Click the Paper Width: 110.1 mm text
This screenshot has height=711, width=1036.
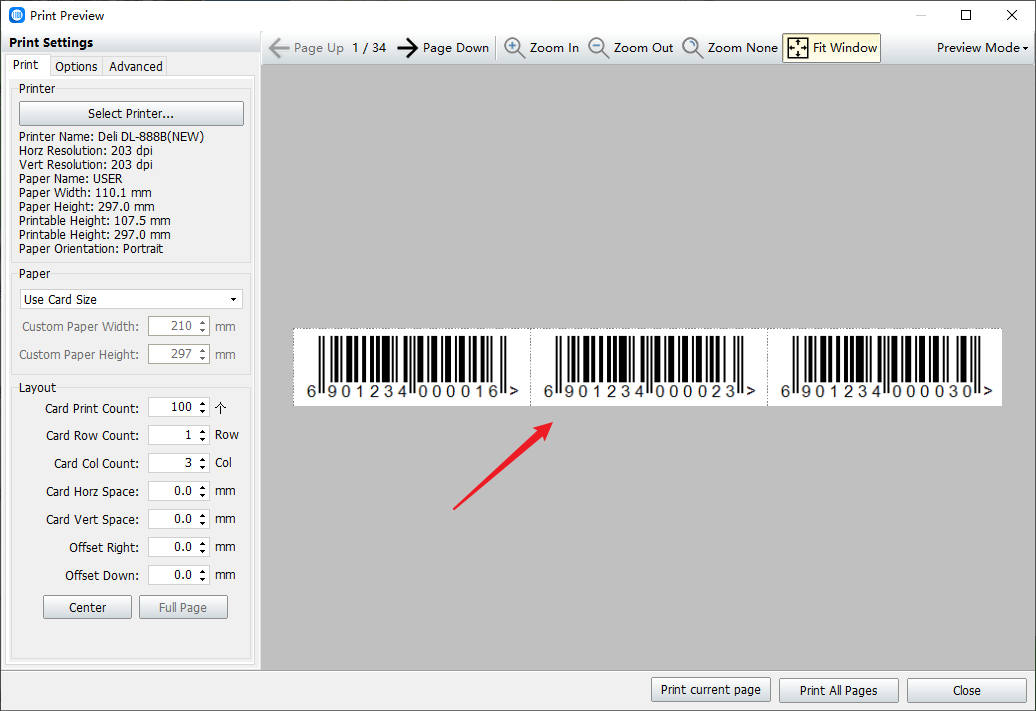(85, 193)
